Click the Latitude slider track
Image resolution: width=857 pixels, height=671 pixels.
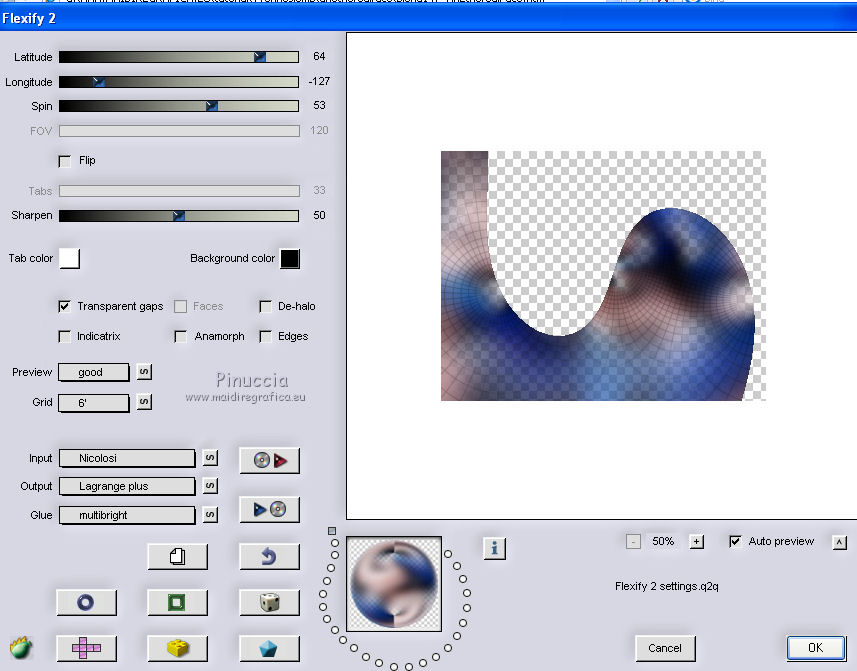(179, 57)
